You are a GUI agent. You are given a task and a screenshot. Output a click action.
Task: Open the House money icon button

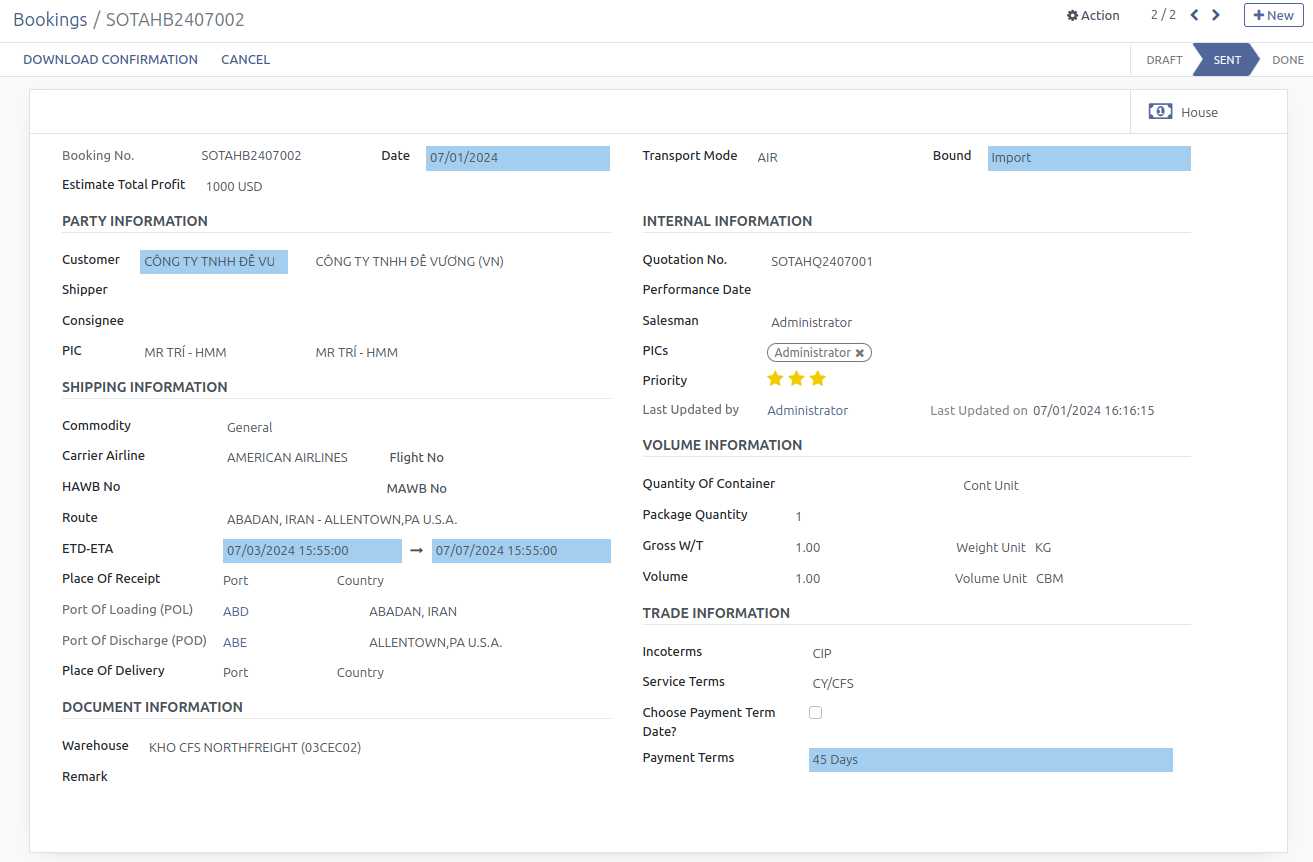(x=1183, y=112)
